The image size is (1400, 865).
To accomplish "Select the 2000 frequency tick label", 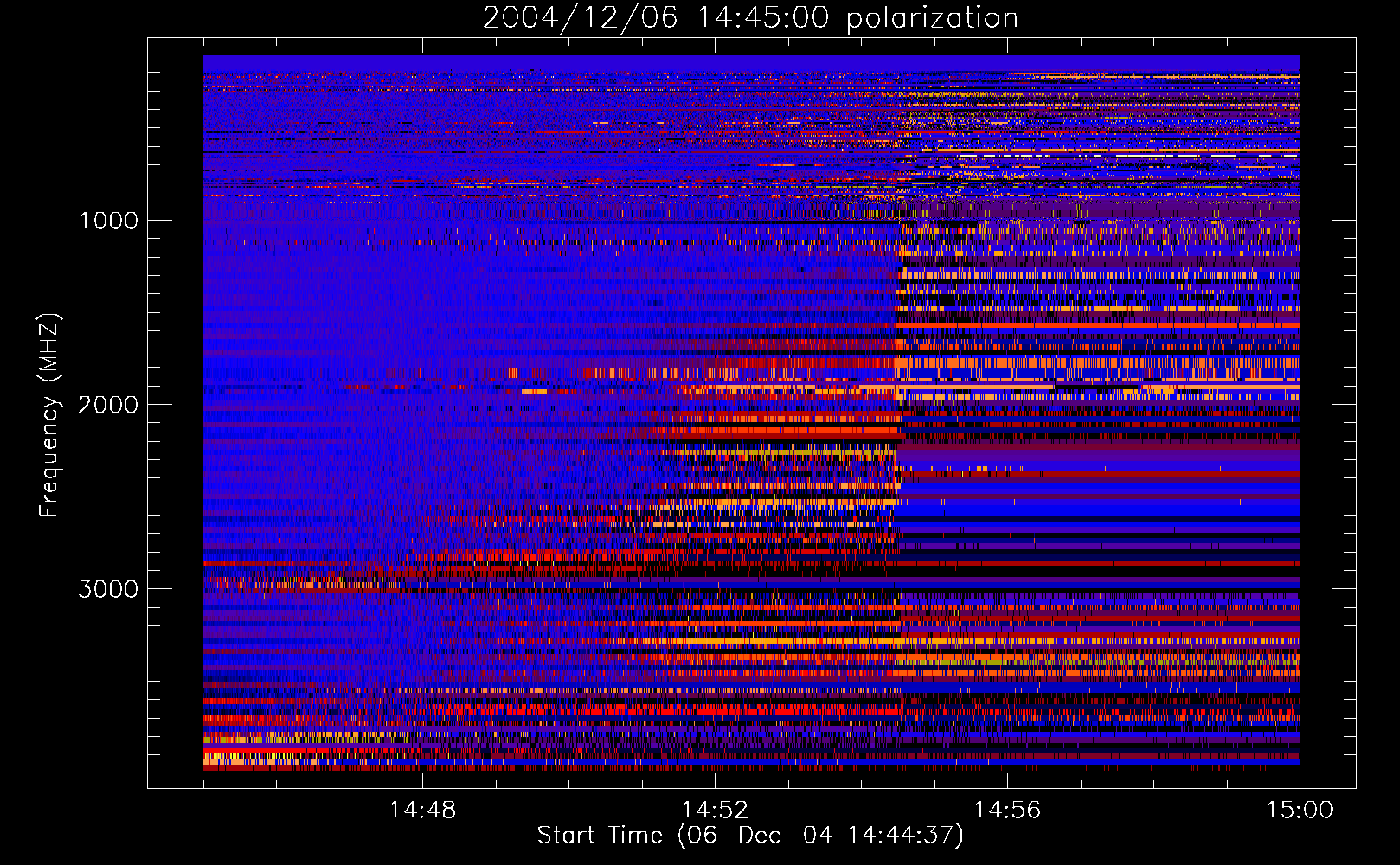I will click(108, 405).
